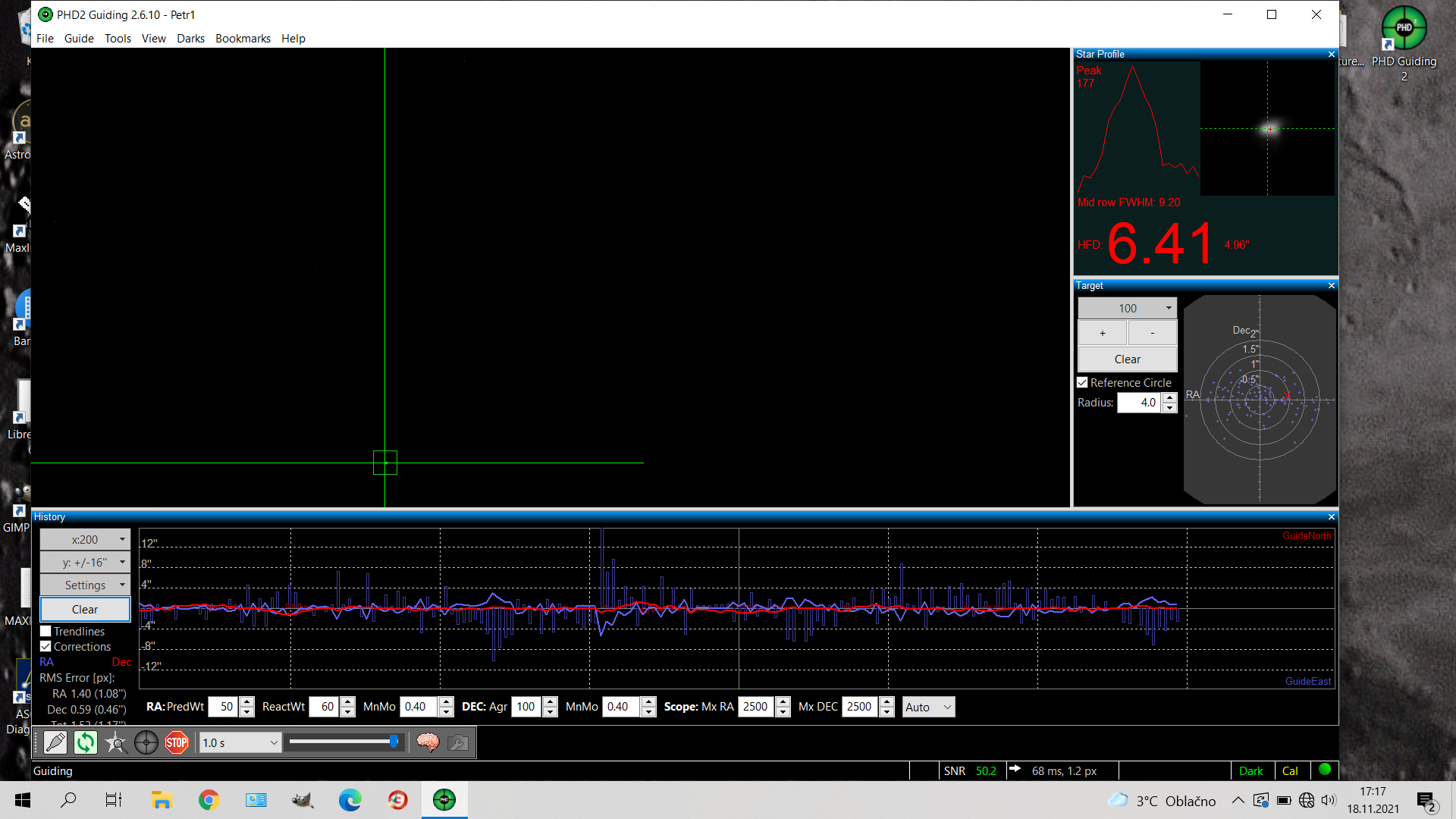Screen dimensions: 1456x819
Task: Open Microsoft Edge from taskbar
Action: point(350,800)
